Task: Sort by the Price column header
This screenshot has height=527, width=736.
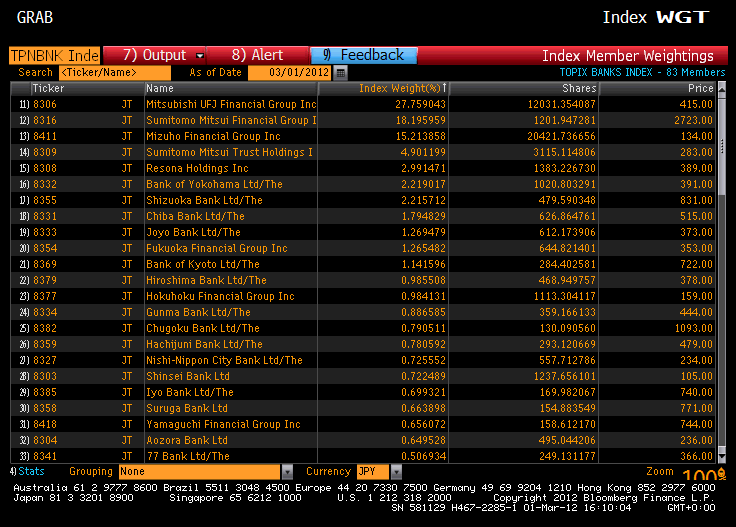Action: (700, 89)
